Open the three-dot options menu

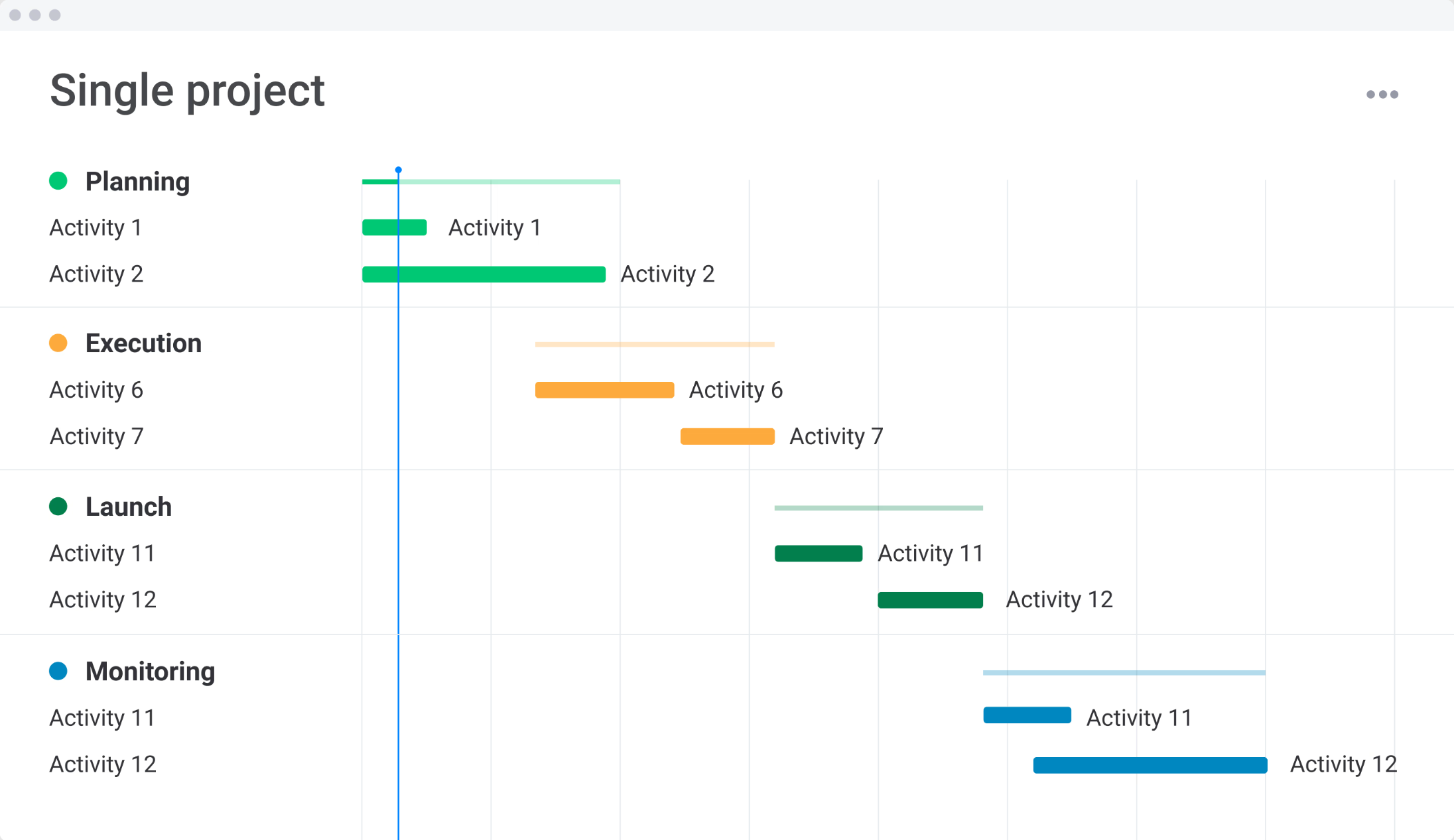(x=1382, y=95)
